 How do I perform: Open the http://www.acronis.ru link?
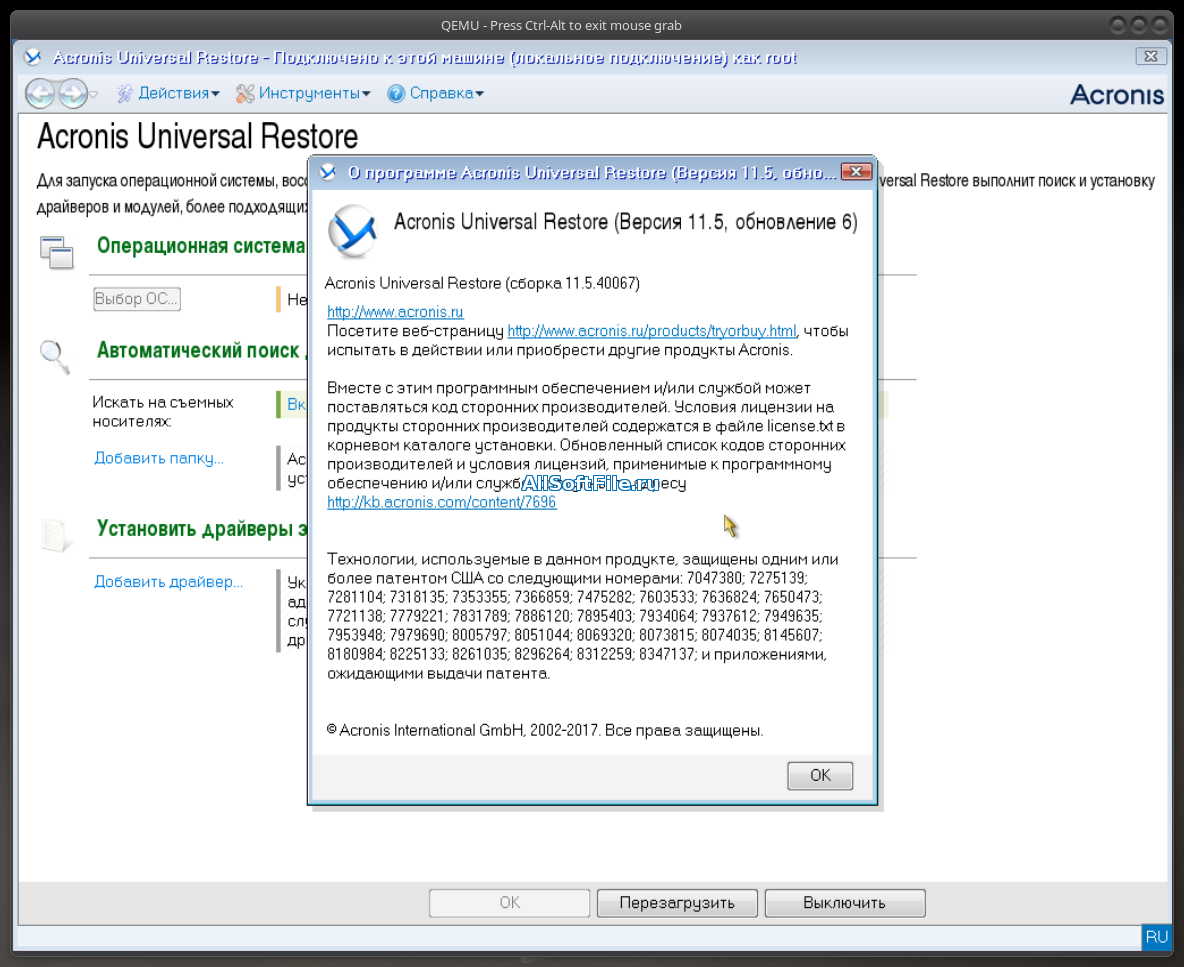pos(395,312)
